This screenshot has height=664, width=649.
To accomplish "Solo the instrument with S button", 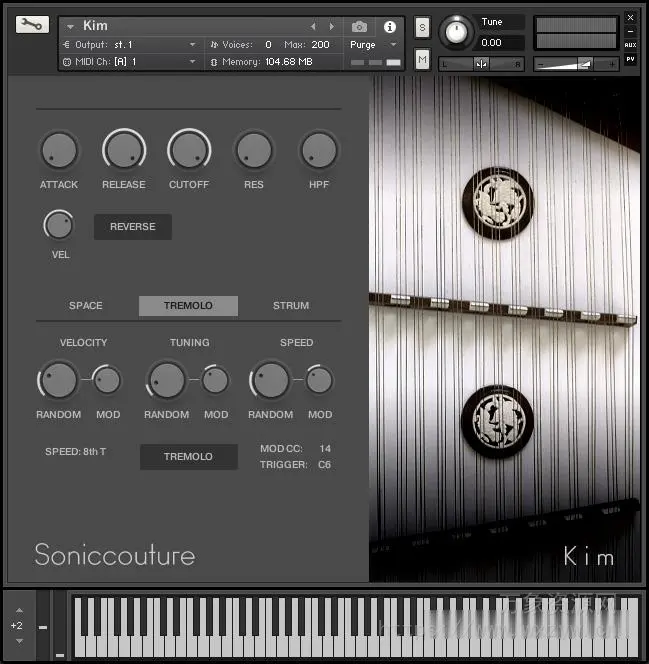I will point(422,28).
